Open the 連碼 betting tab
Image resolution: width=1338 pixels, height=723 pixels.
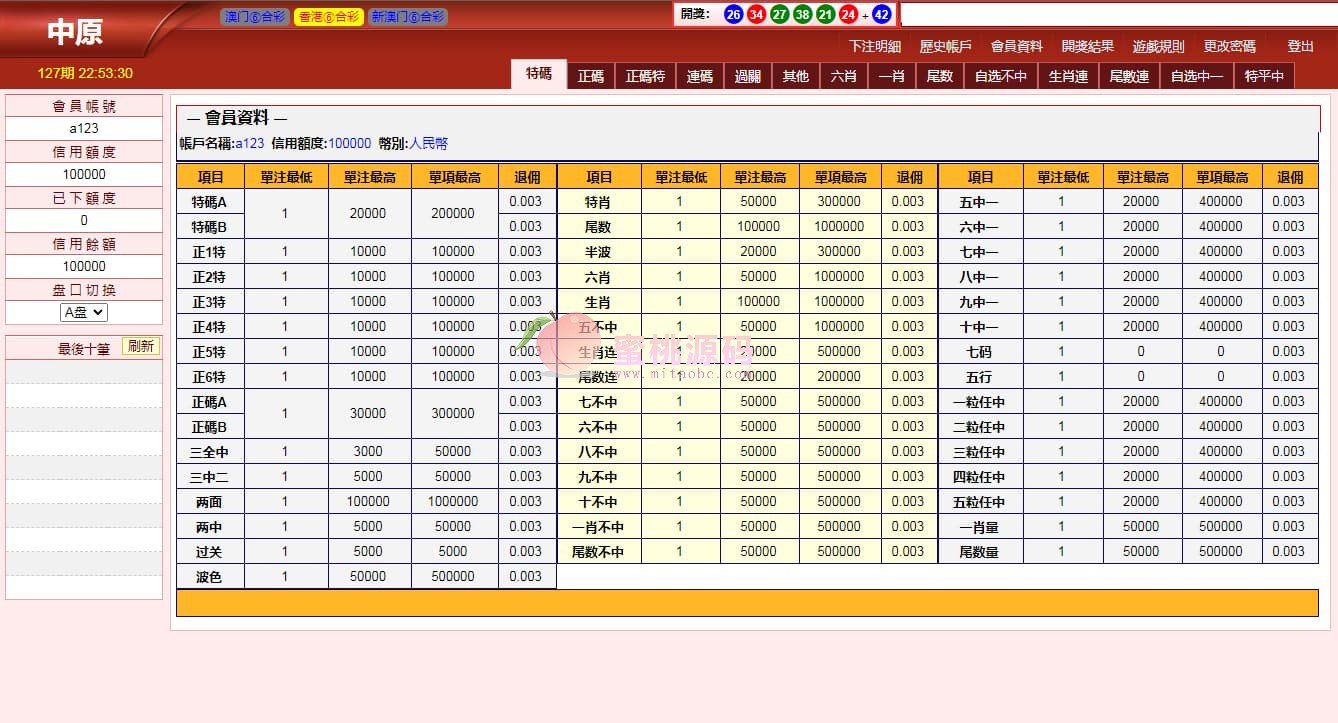coord(700,76)
